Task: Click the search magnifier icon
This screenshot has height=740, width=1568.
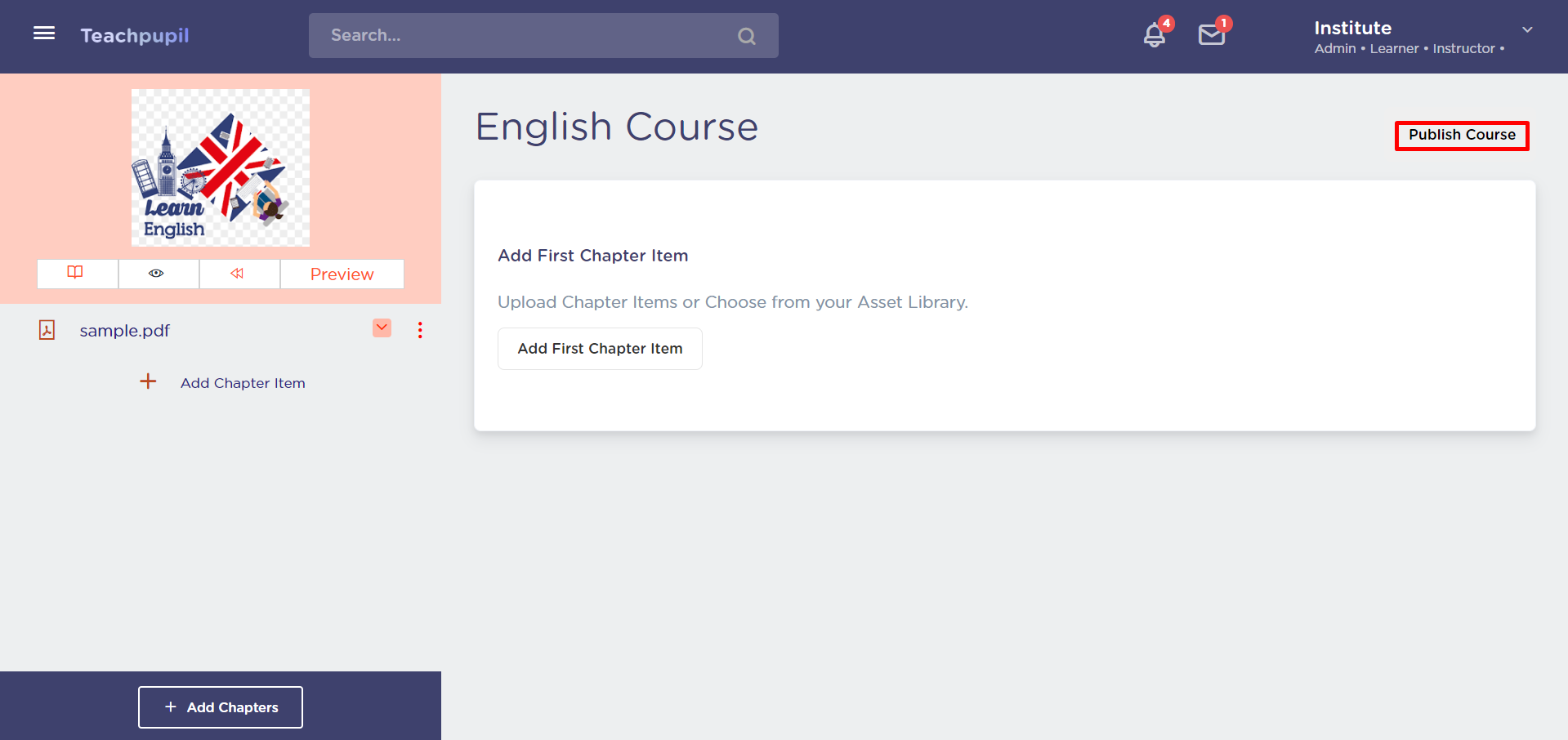Action: 746,36
